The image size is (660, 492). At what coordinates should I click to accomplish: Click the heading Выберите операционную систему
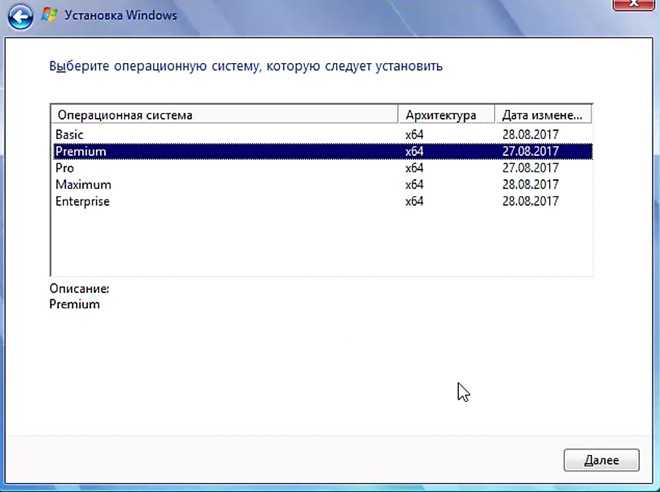coord(246,66)
